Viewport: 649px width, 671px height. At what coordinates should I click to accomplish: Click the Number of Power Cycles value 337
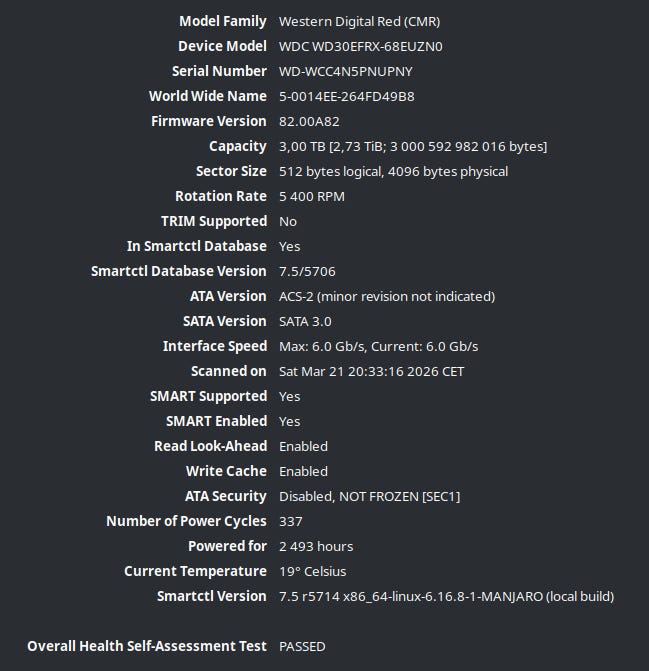tap(291, 521)
